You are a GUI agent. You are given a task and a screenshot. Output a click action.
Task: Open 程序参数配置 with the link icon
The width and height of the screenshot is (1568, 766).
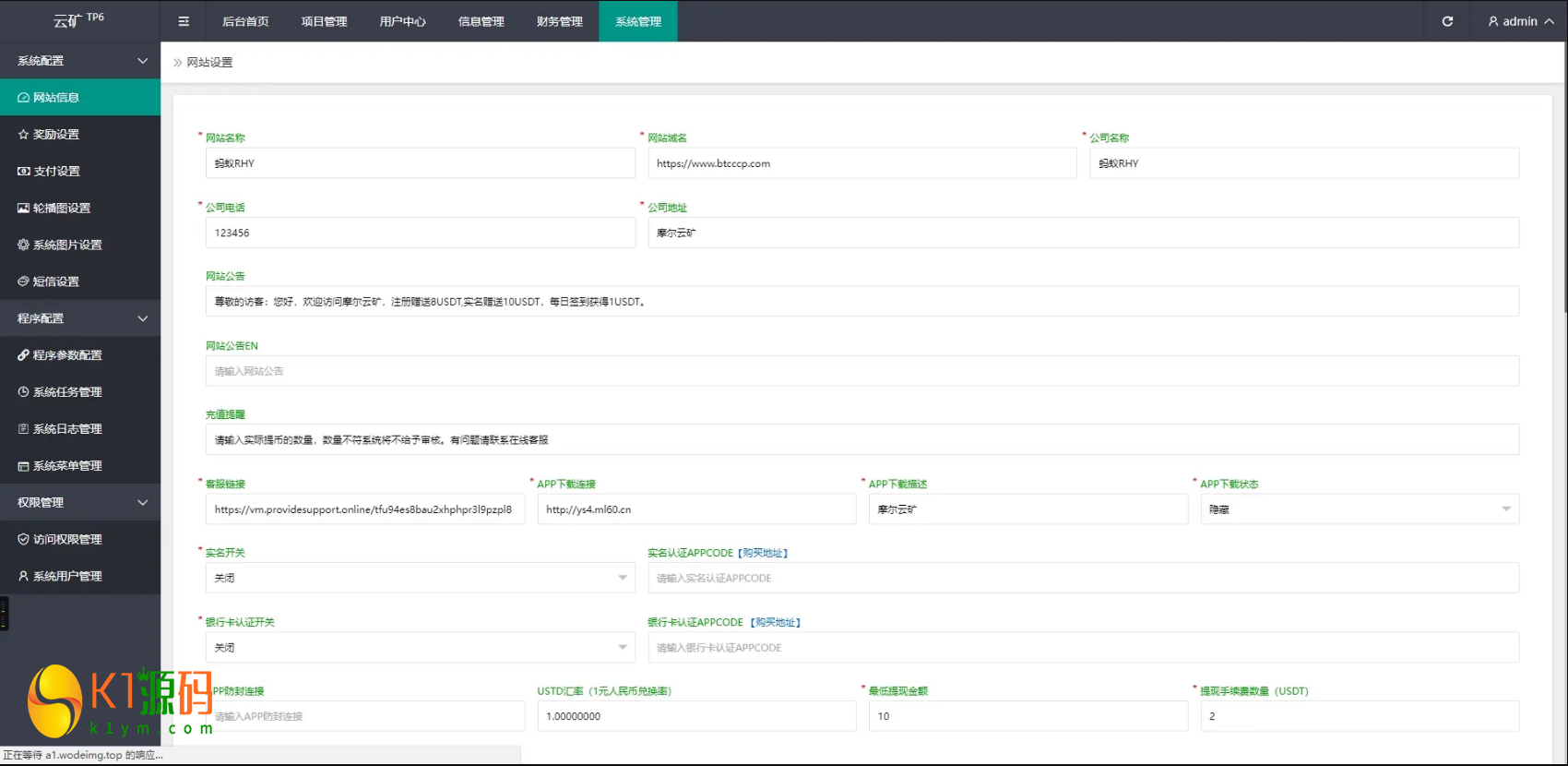66,355
